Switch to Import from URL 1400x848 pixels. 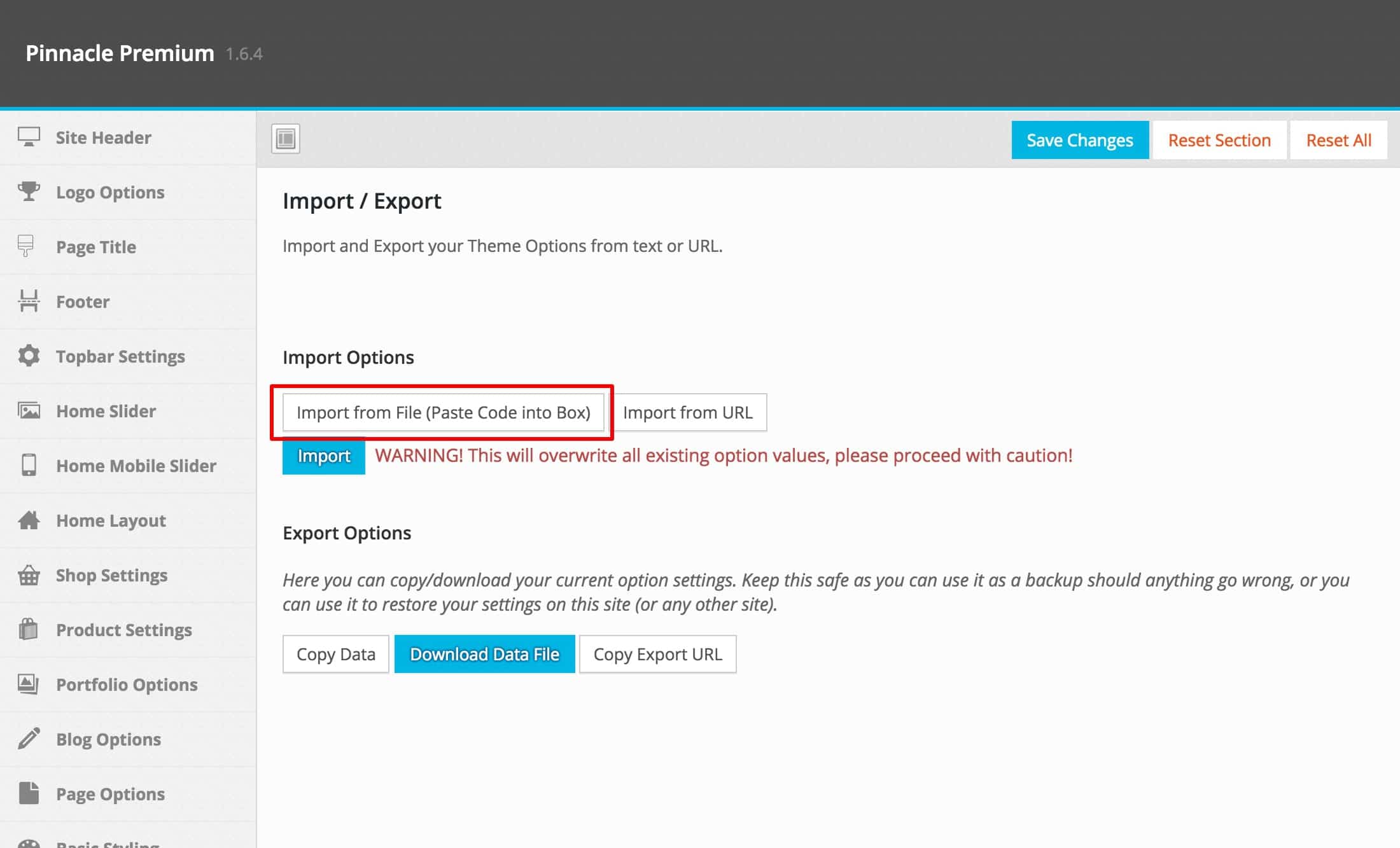(690, 412)
